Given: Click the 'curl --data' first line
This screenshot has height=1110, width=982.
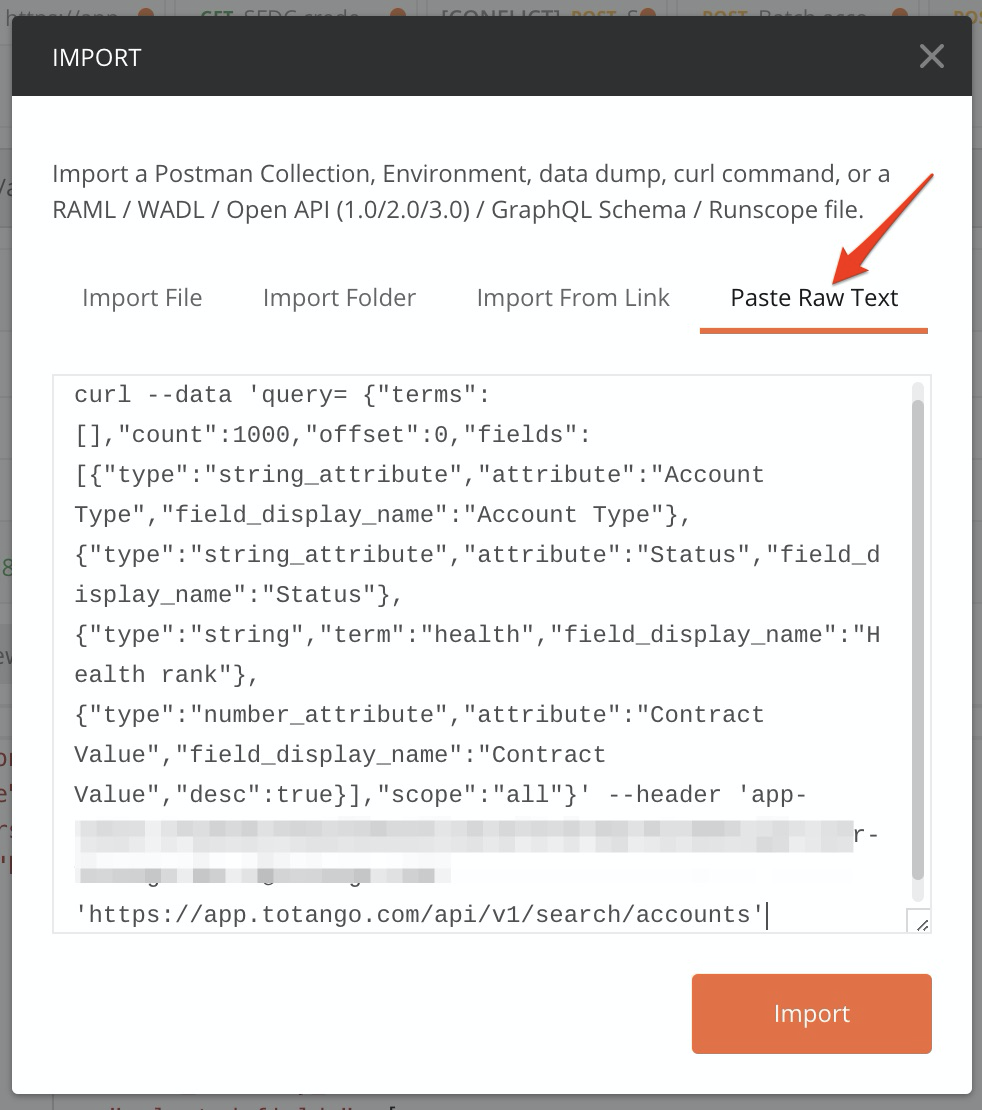Looking at the screenshot, I should pos(282,394).
